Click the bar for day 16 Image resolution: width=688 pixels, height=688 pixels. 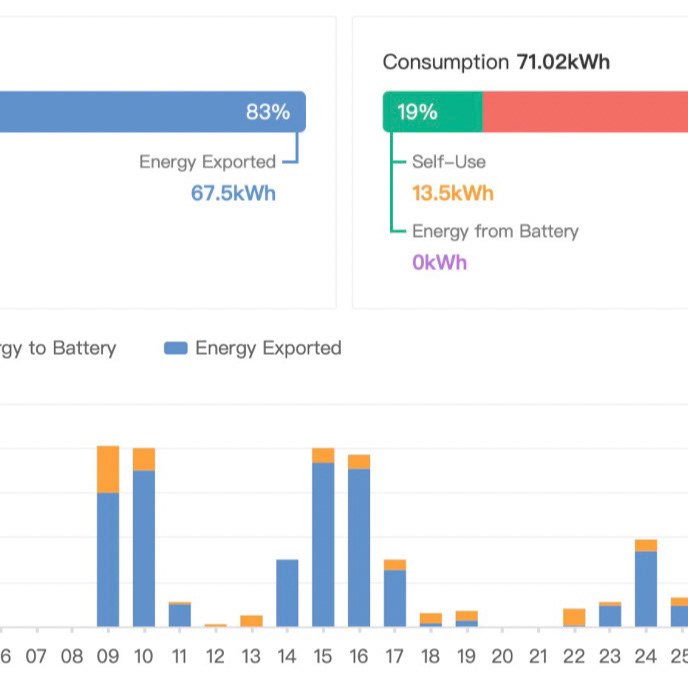pos(359,541)
